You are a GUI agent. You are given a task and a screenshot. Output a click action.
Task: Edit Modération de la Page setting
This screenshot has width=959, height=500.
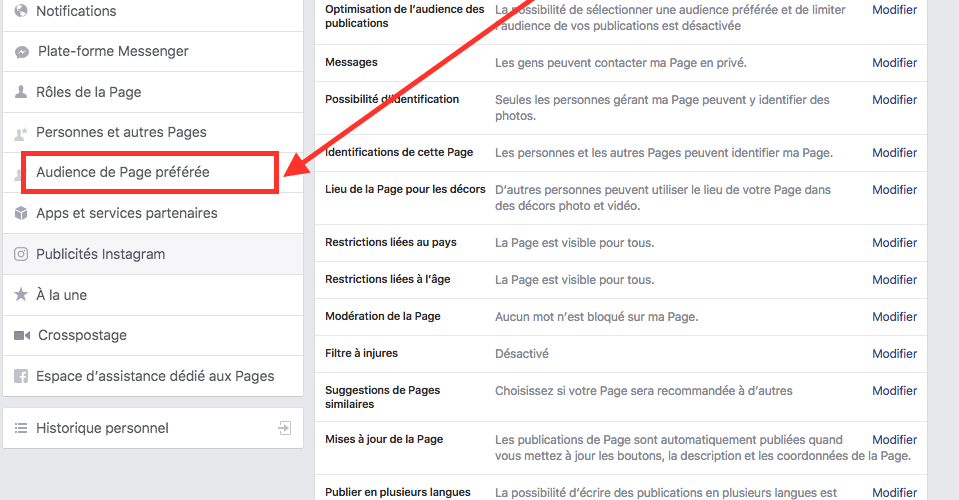click(894, 317)
